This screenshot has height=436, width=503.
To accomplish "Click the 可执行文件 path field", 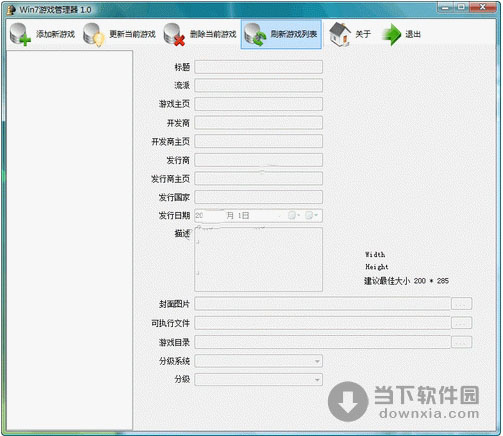I will tap(322, 323).
